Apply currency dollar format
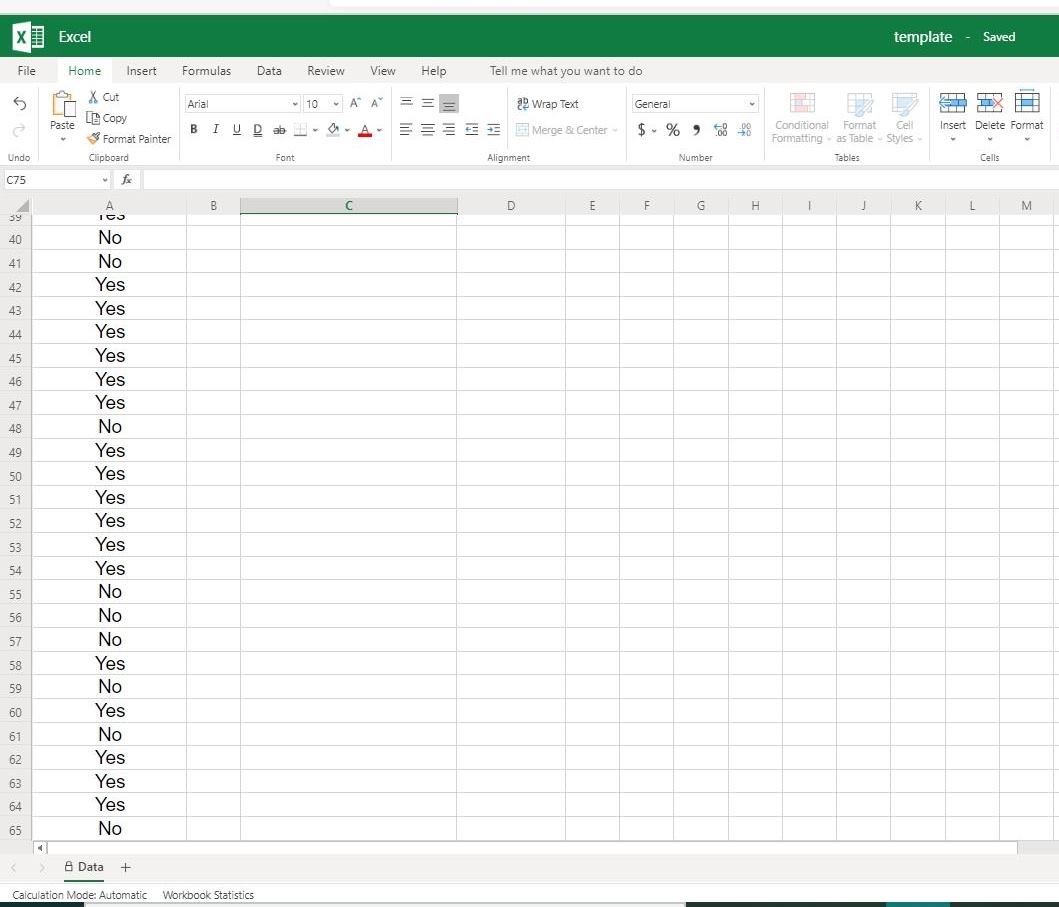The width and height of the screenshot is (1059, 907). coord(641,130)
